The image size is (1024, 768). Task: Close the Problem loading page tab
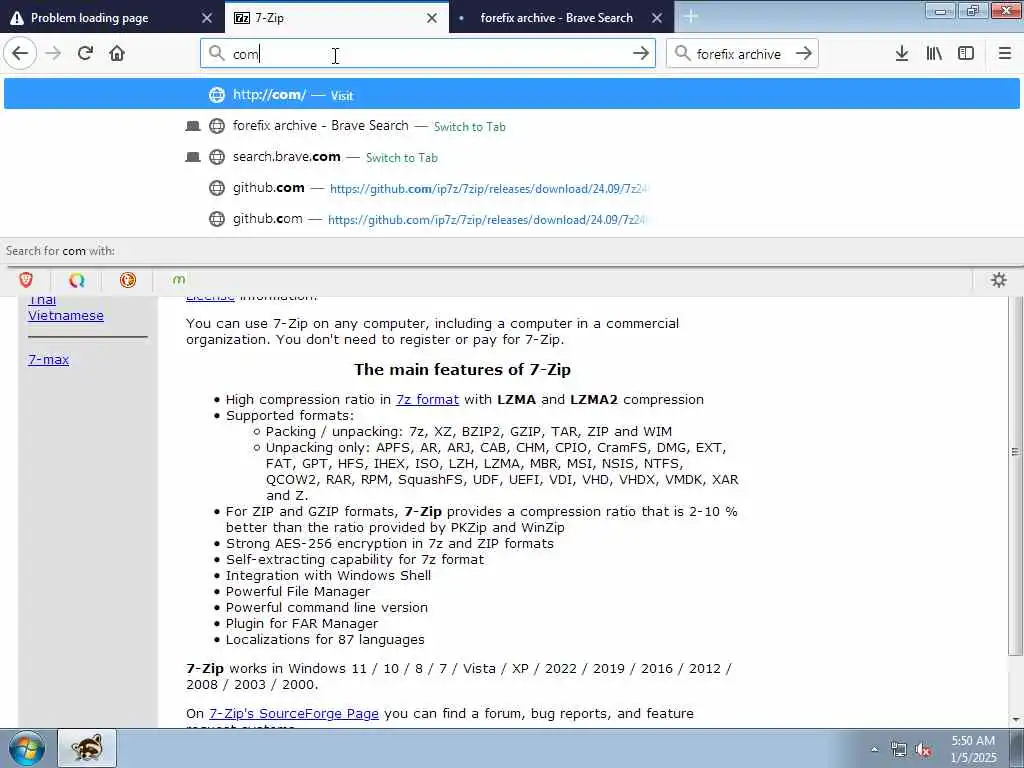tap(207, 18)
